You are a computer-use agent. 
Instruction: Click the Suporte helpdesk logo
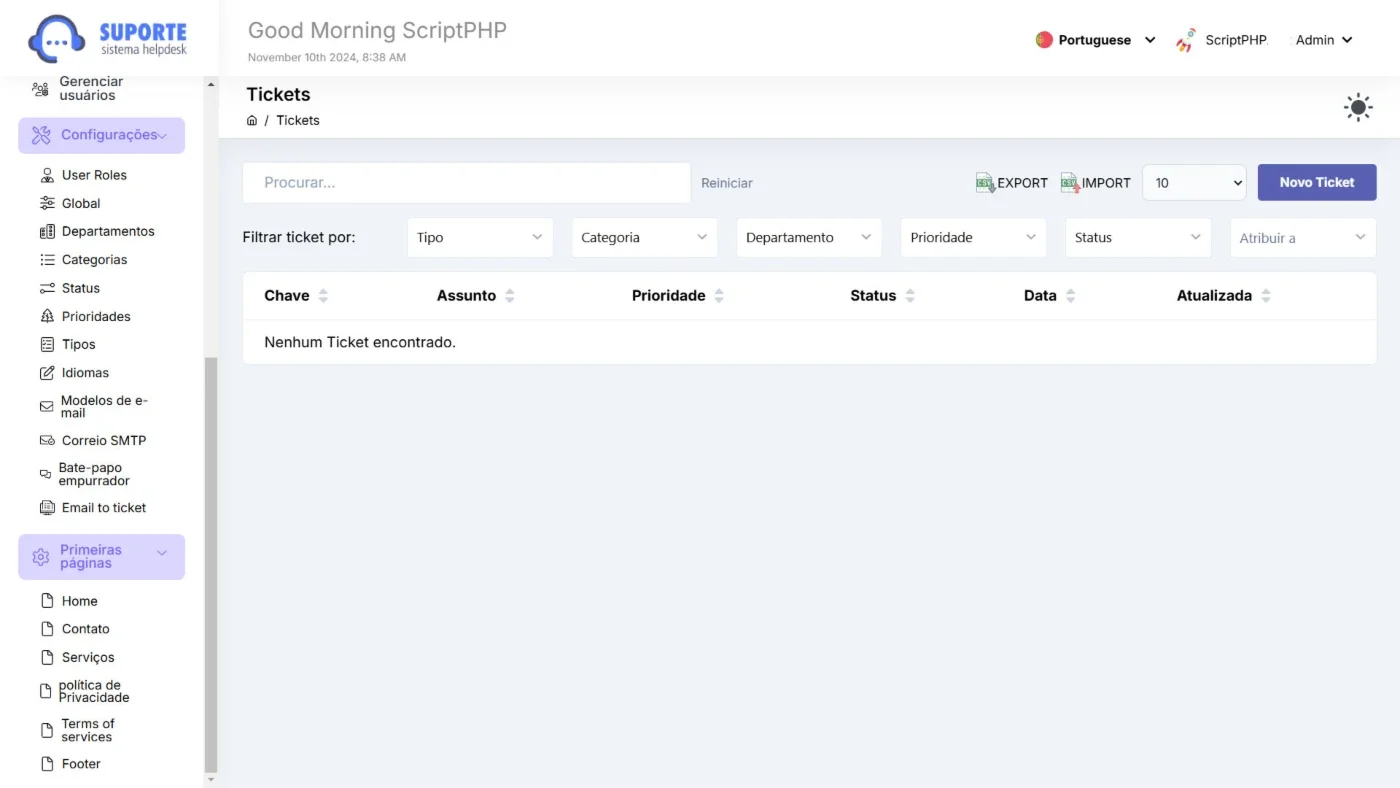pos(107,38)
